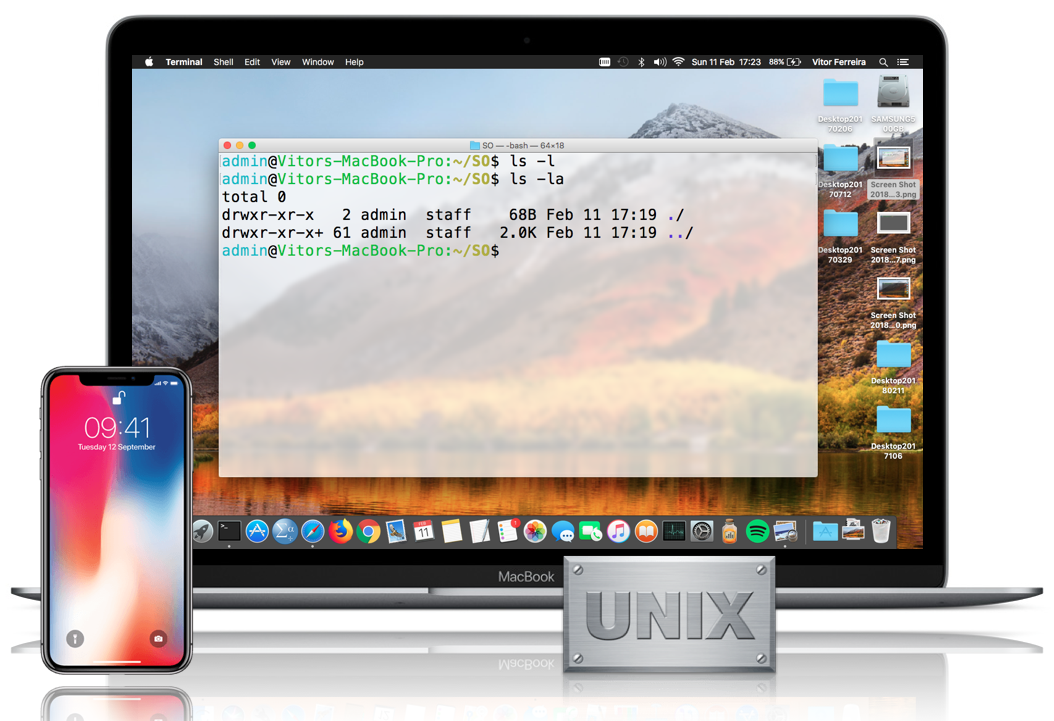1054x721 pixels.
Task: Select the Desktop20170206 folder on desktop
Action: 840,104
